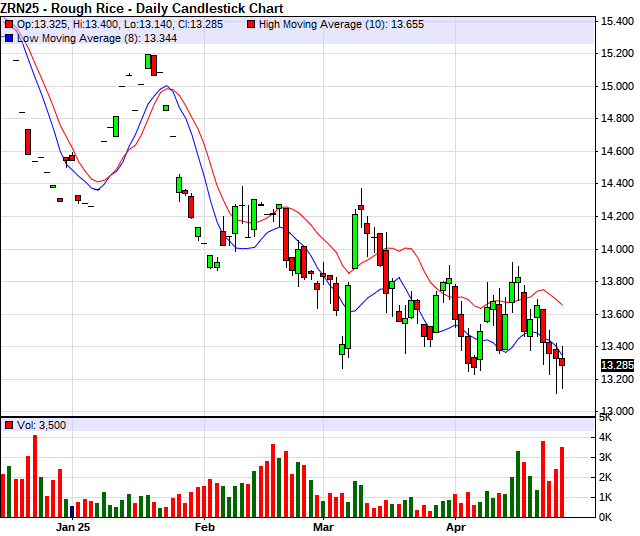Click the 15.400 price axis label
The height and width of the screenshot is (536, 640).
point(616,21)
